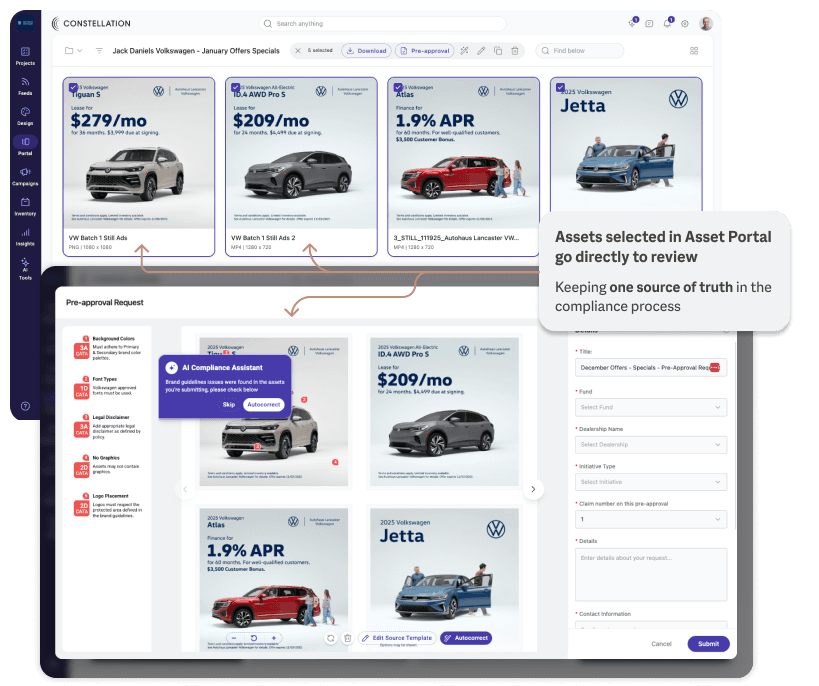819x686 pixels.
Task: Uncheck the ID.4 AWD Pro S asset checkbox
Action: click(x=236, y=88)
